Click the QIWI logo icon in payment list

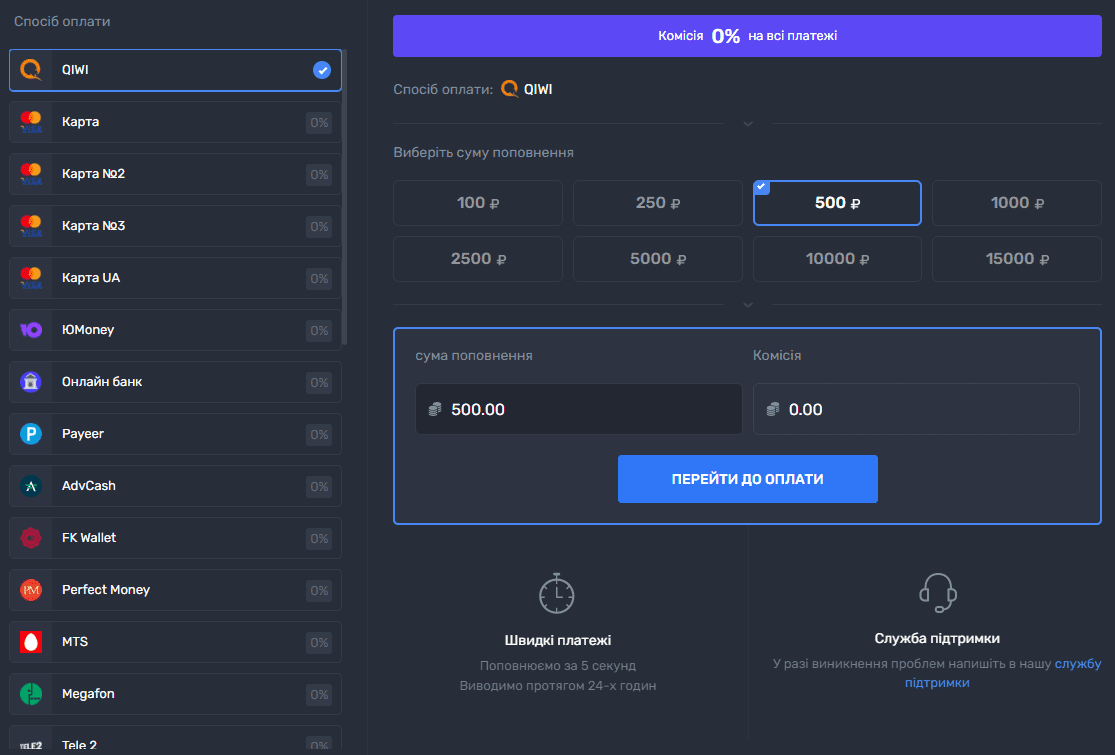31,70
